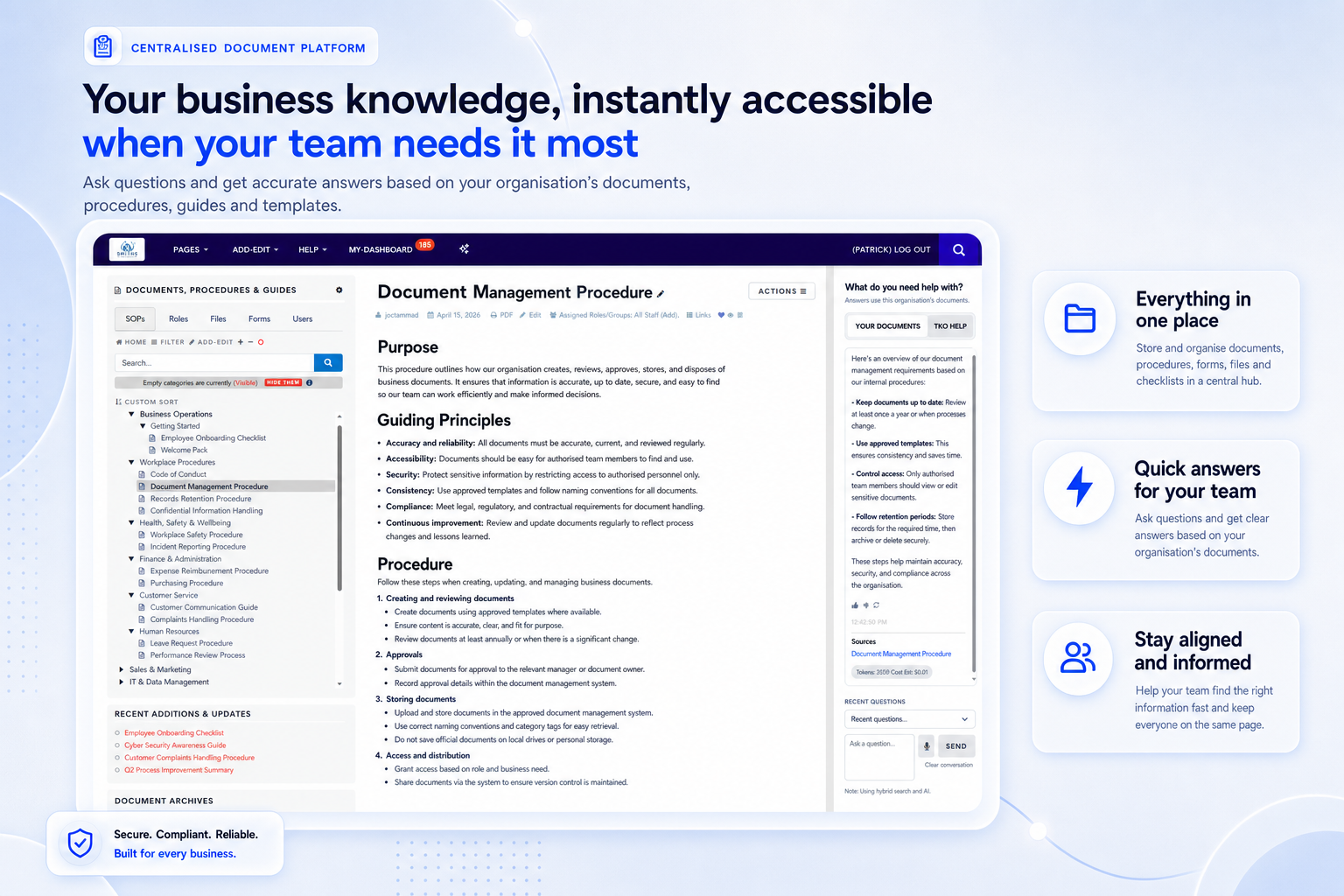Switch to the Users tab

(x=303, y=318)
